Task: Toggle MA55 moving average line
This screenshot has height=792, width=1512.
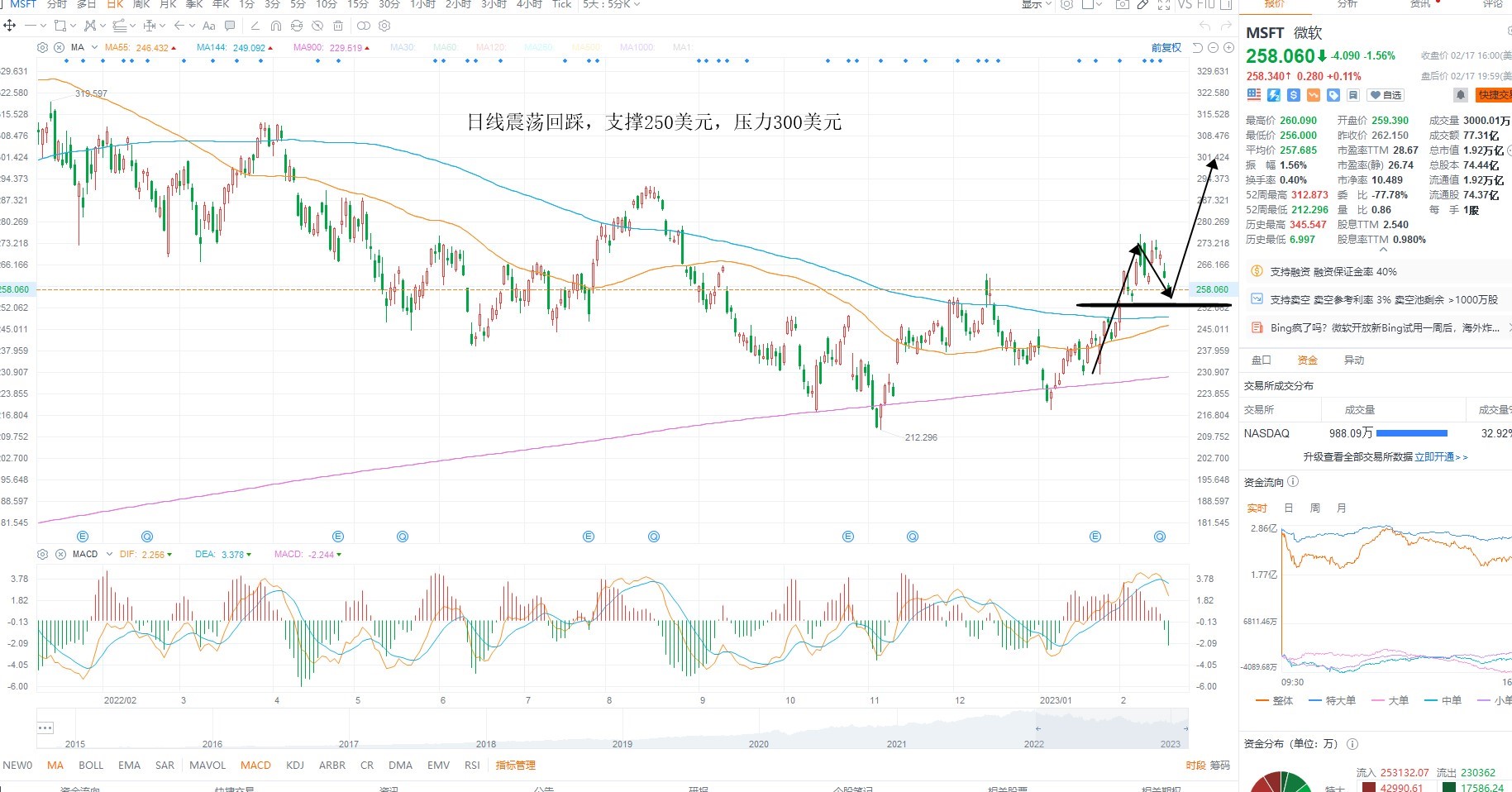Action: (x=141, y=47)
